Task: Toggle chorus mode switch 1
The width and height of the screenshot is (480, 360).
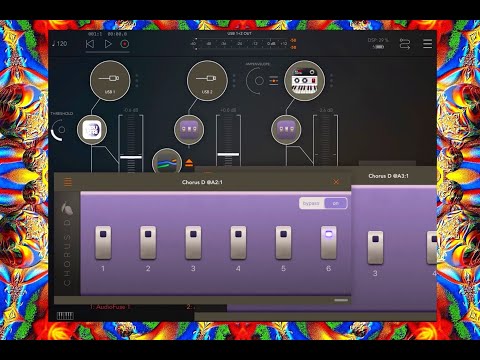Action: point(103,243)
